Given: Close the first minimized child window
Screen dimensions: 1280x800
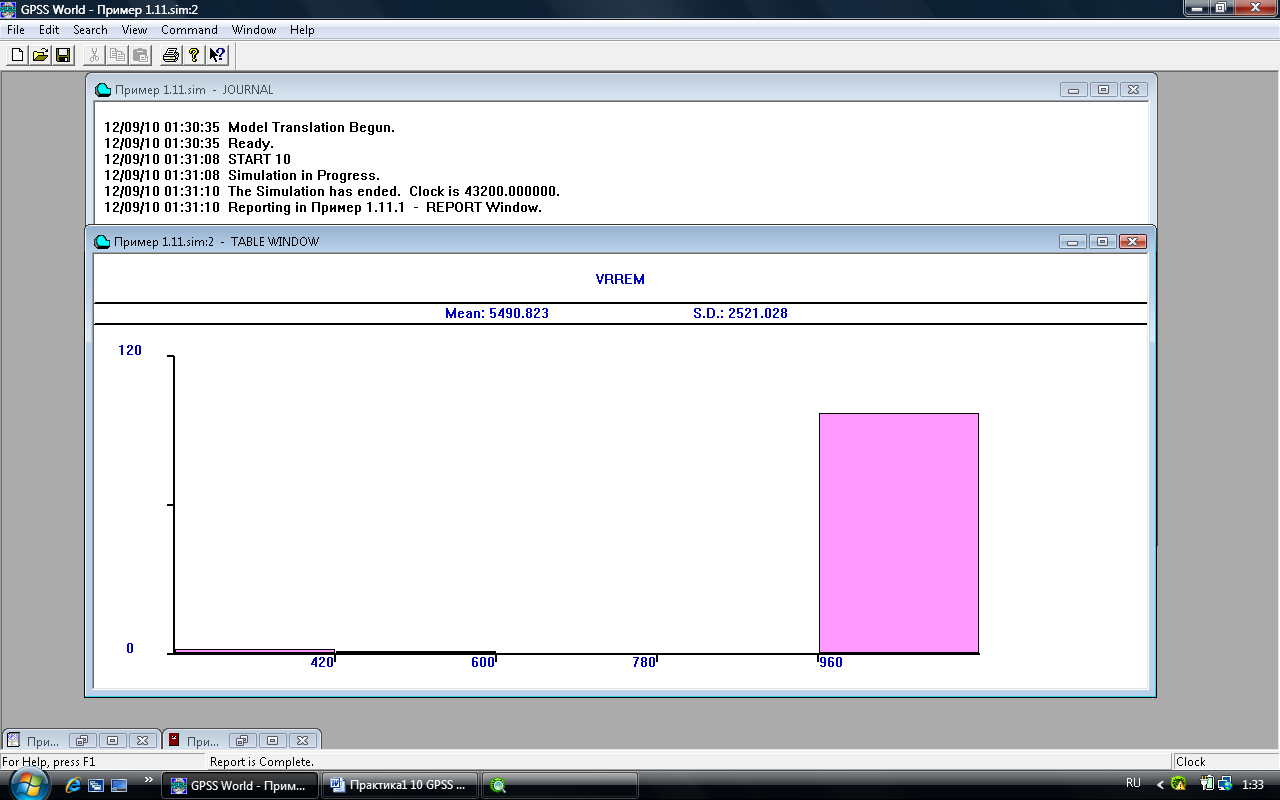Looking at the screenshot, I should [x=142, y=740].
